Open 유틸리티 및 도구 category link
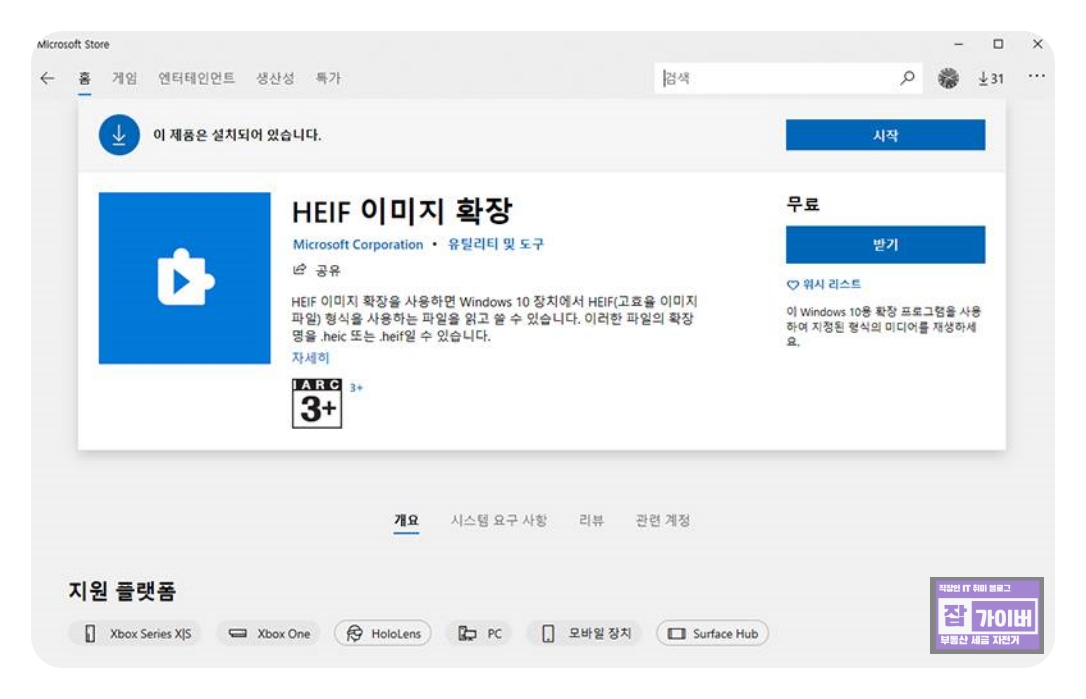The image size is (1086, 699). [x=495, y=244]
